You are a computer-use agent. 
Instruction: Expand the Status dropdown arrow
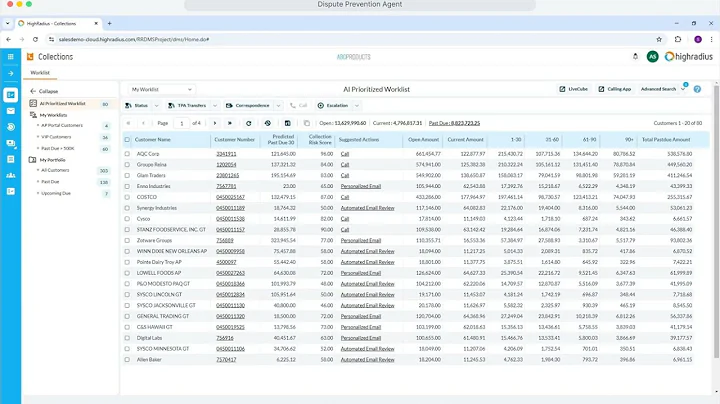(x=157, y=106)
